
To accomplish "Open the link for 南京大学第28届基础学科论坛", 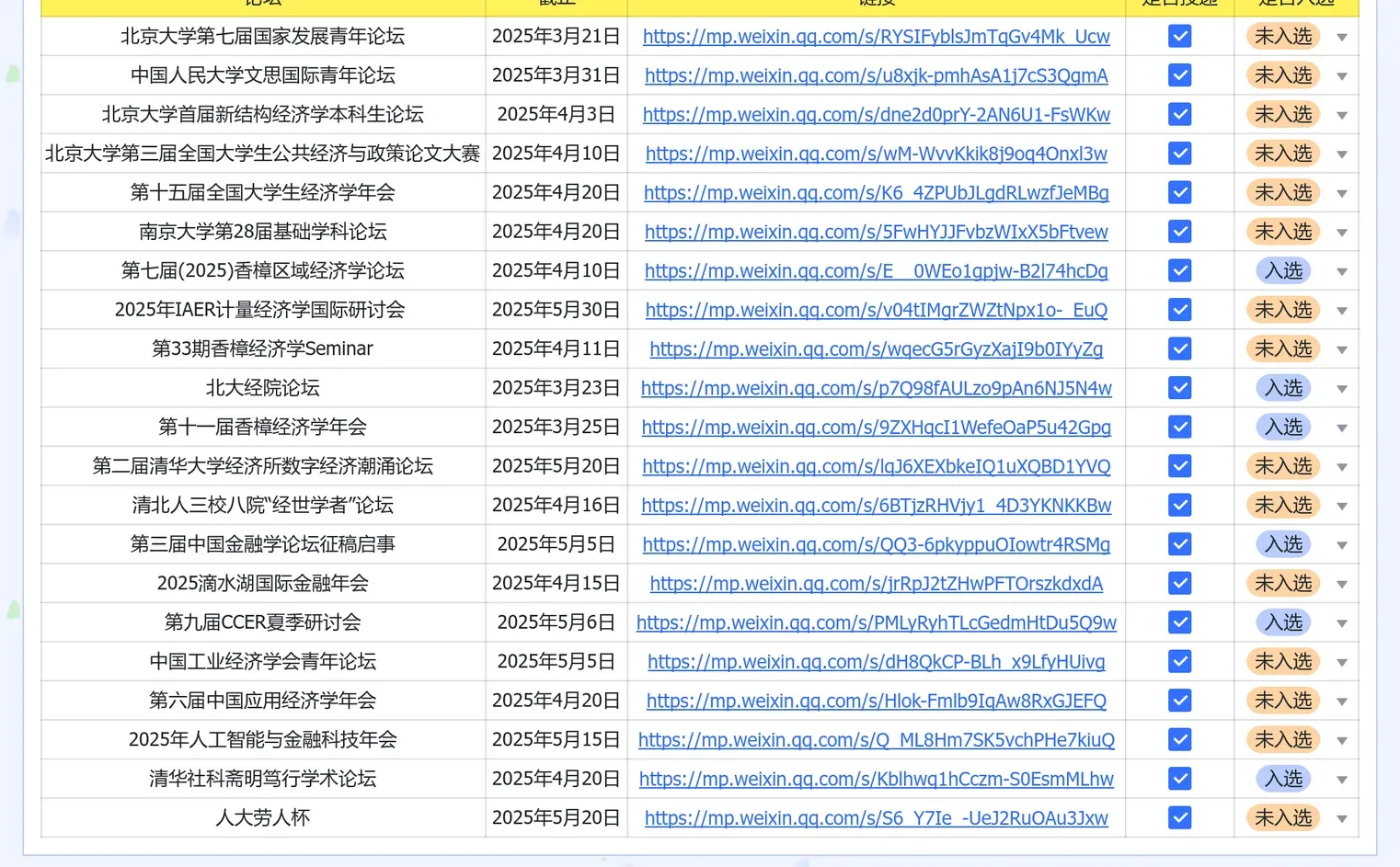I will 877,232.
